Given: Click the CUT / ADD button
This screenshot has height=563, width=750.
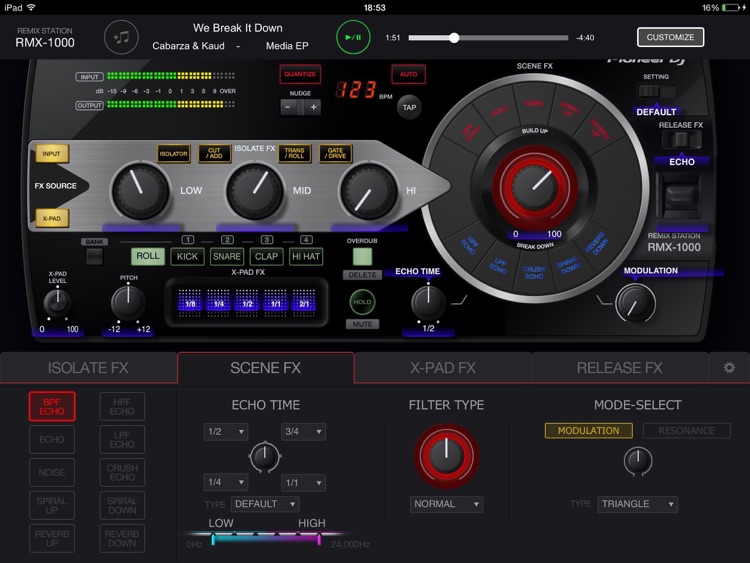Looking at the screenshot, I should coord(214,154).
